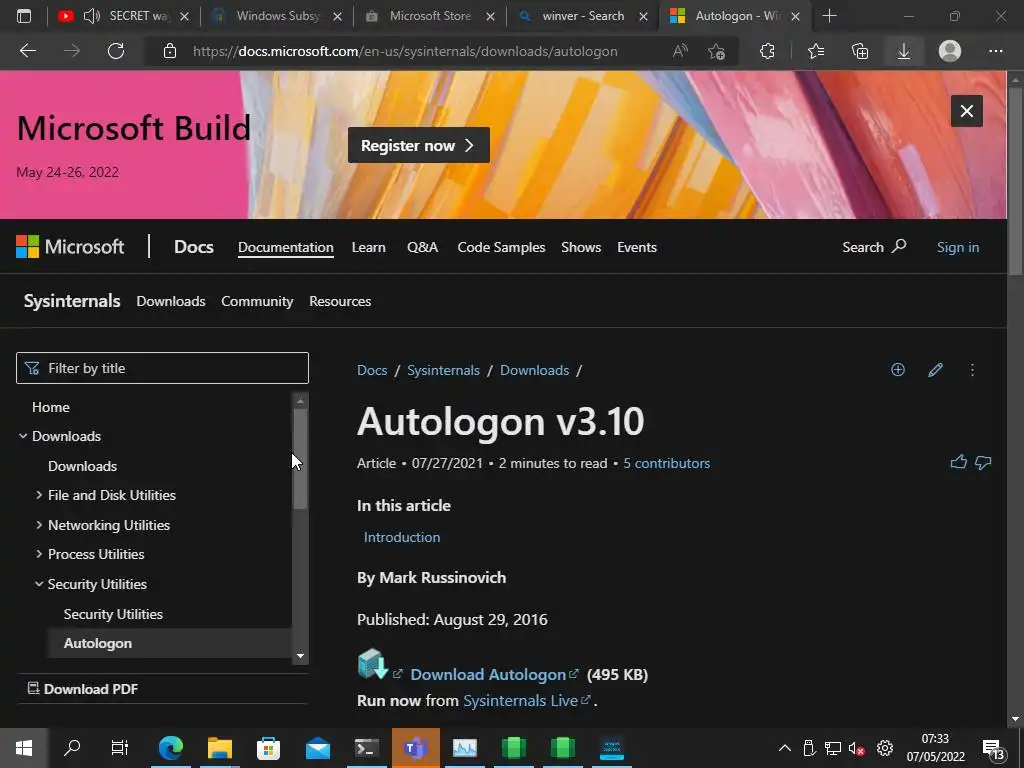Open the Downloads toolbar icon
Image resolution: width=1024 pixels, height=768 pixels.
[904, 51]
